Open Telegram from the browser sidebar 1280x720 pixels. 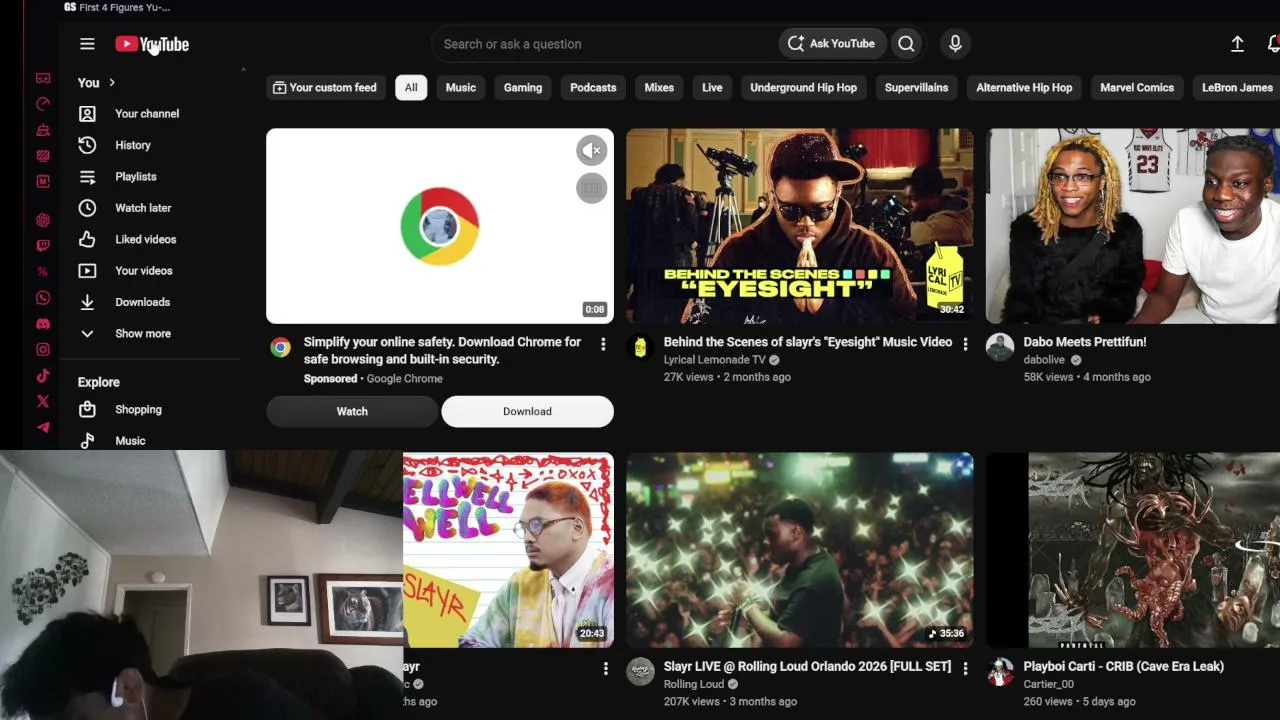[x=43, y=428]
